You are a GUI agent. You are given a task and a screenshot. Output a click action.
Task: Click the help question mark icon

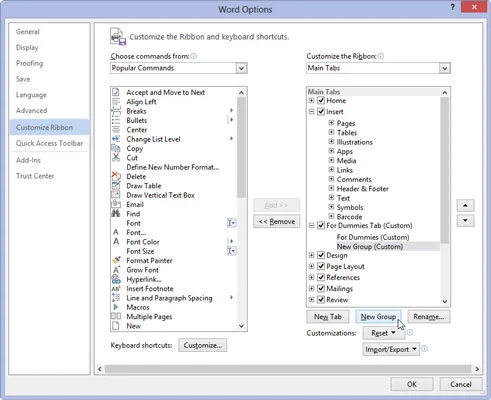(452, 7)
